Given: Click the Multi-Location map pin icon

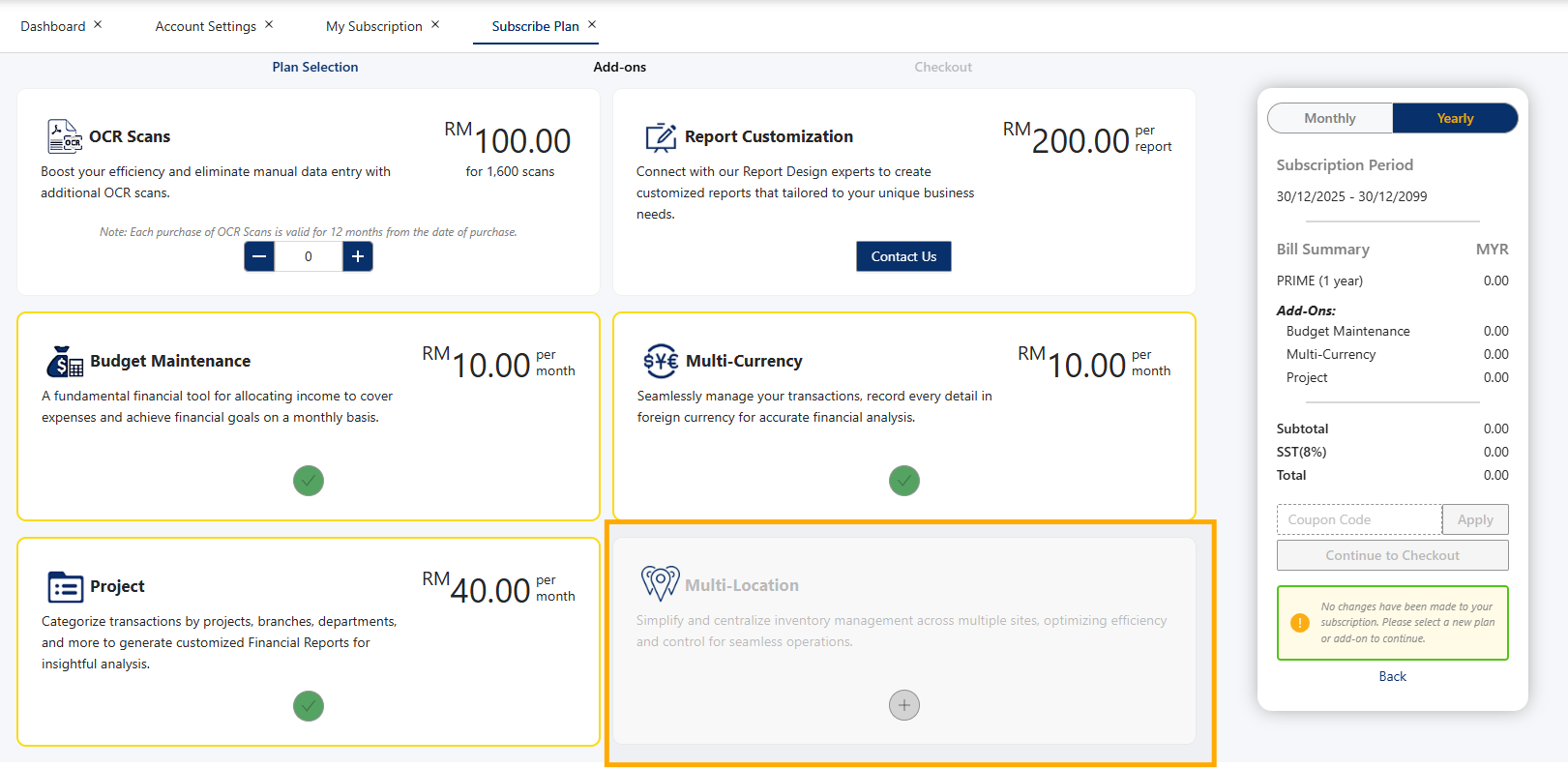Looking at the screenshot, I should click(661, 583).
